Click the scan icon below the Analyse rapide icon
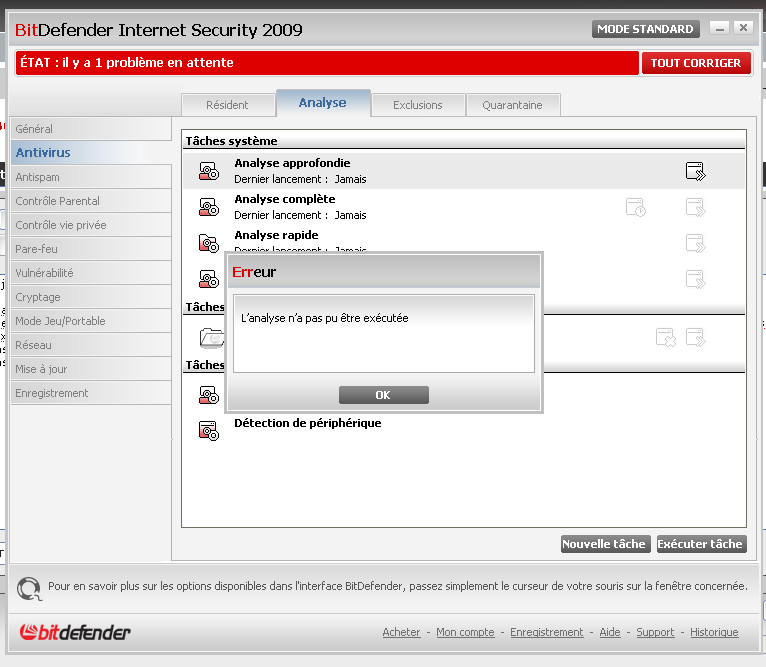 (x=209, y=279)
